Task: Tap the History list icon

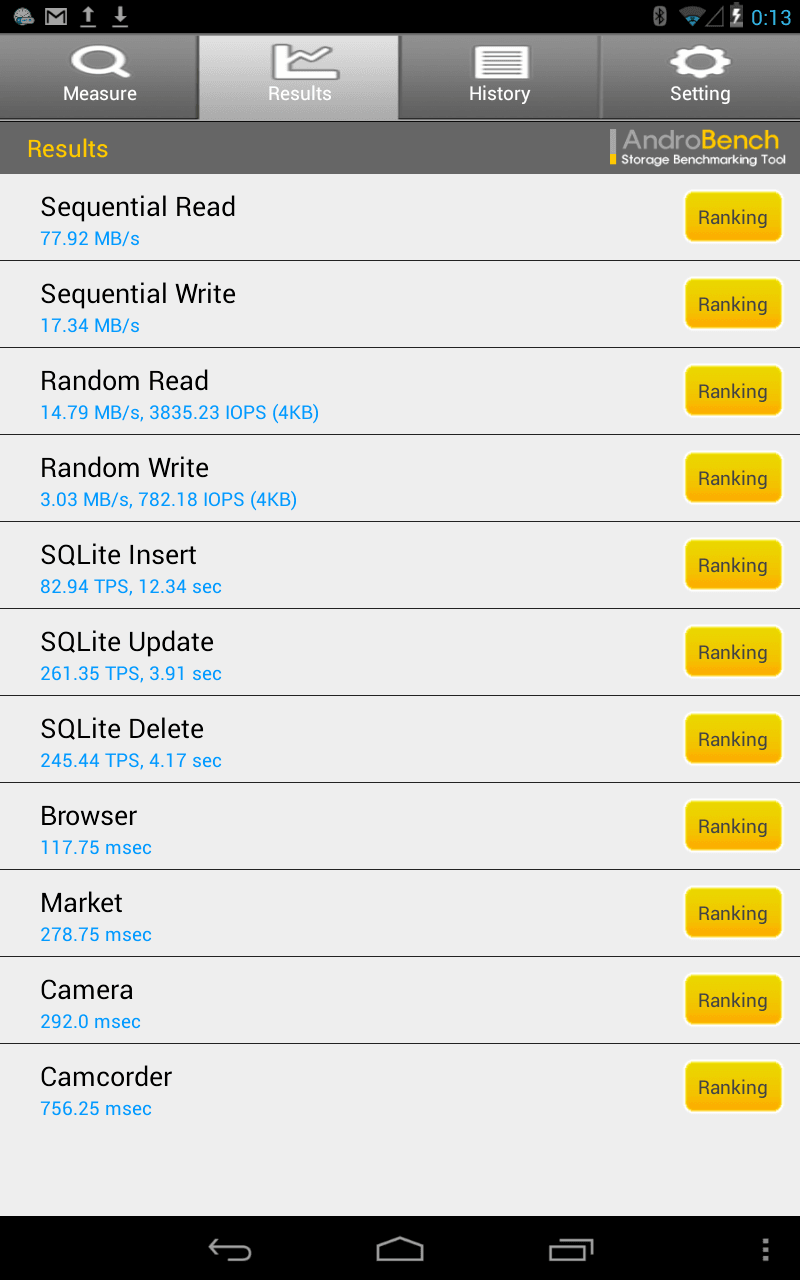Action: (x=500, y=62)
